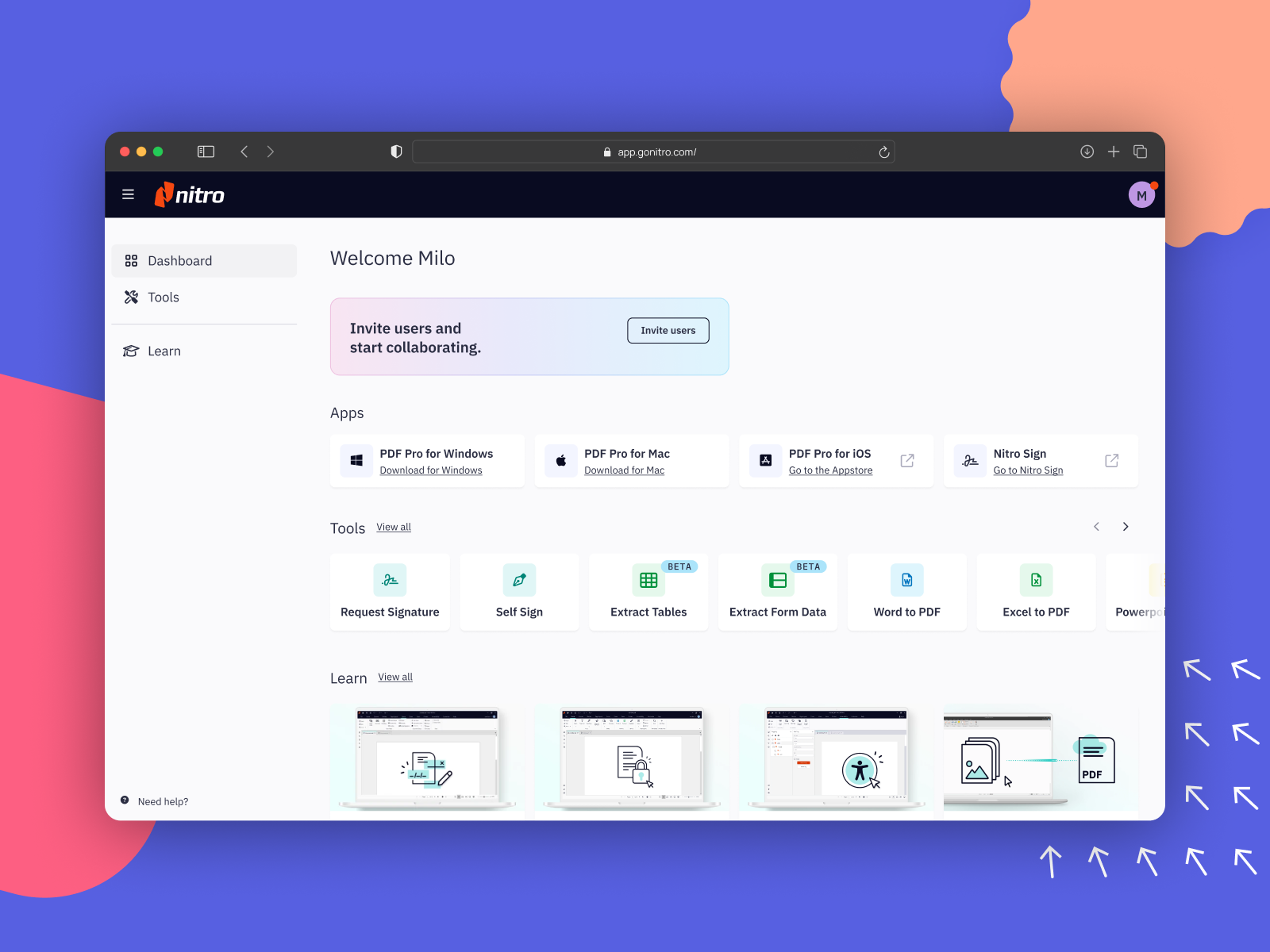Open the PDF conversion Learn thumbnail
Viewport: 1270px width, 952px height.
click(1040, 760)
